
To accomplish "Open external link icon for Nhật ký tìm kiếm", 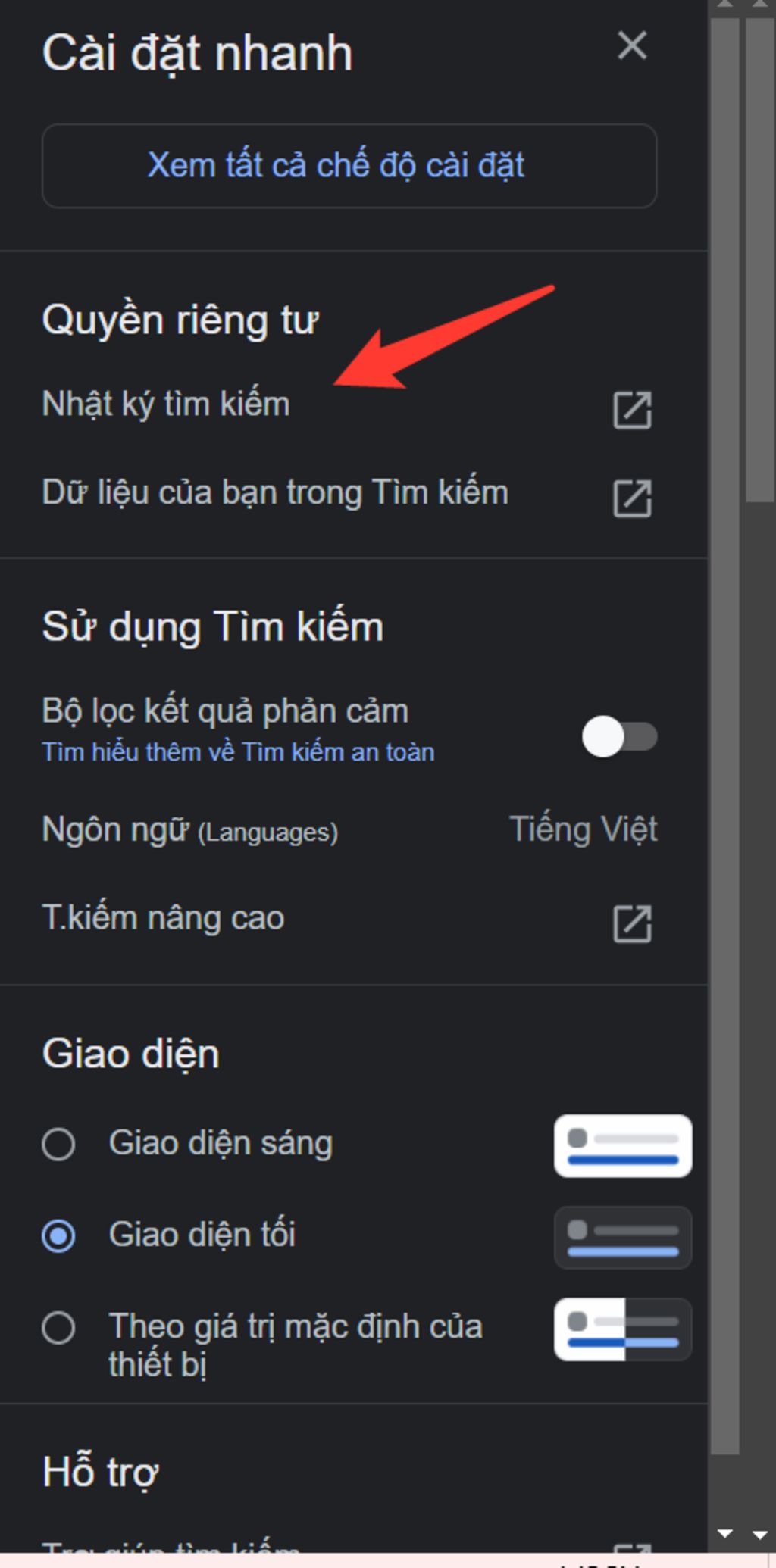I will coord(632,411).
